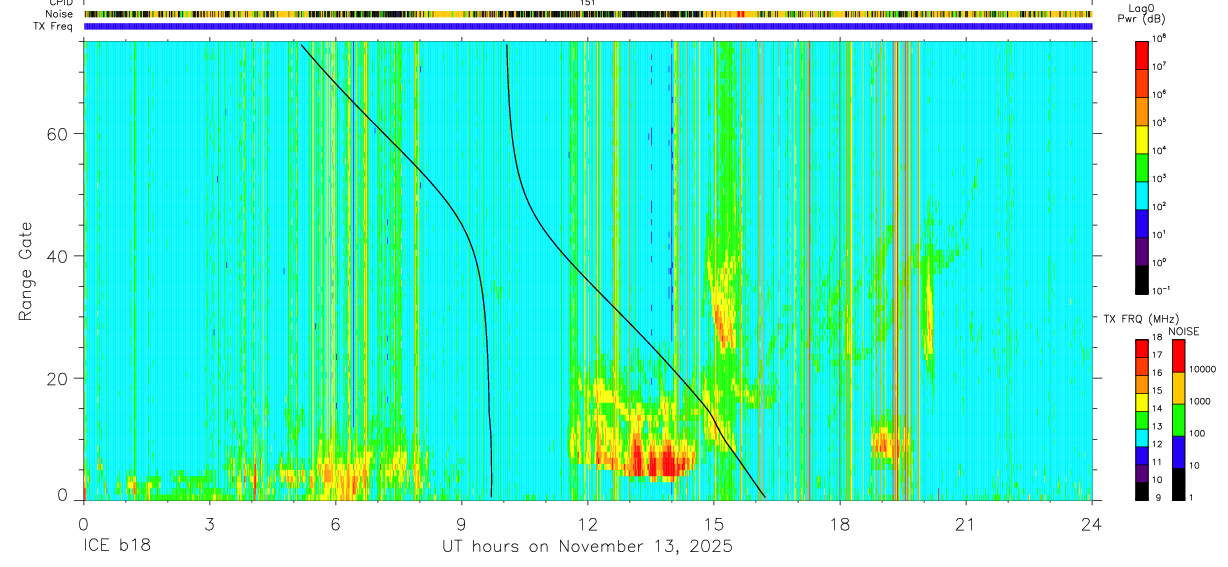Select the x-axis tick label 18

click(x=840, y=524)
